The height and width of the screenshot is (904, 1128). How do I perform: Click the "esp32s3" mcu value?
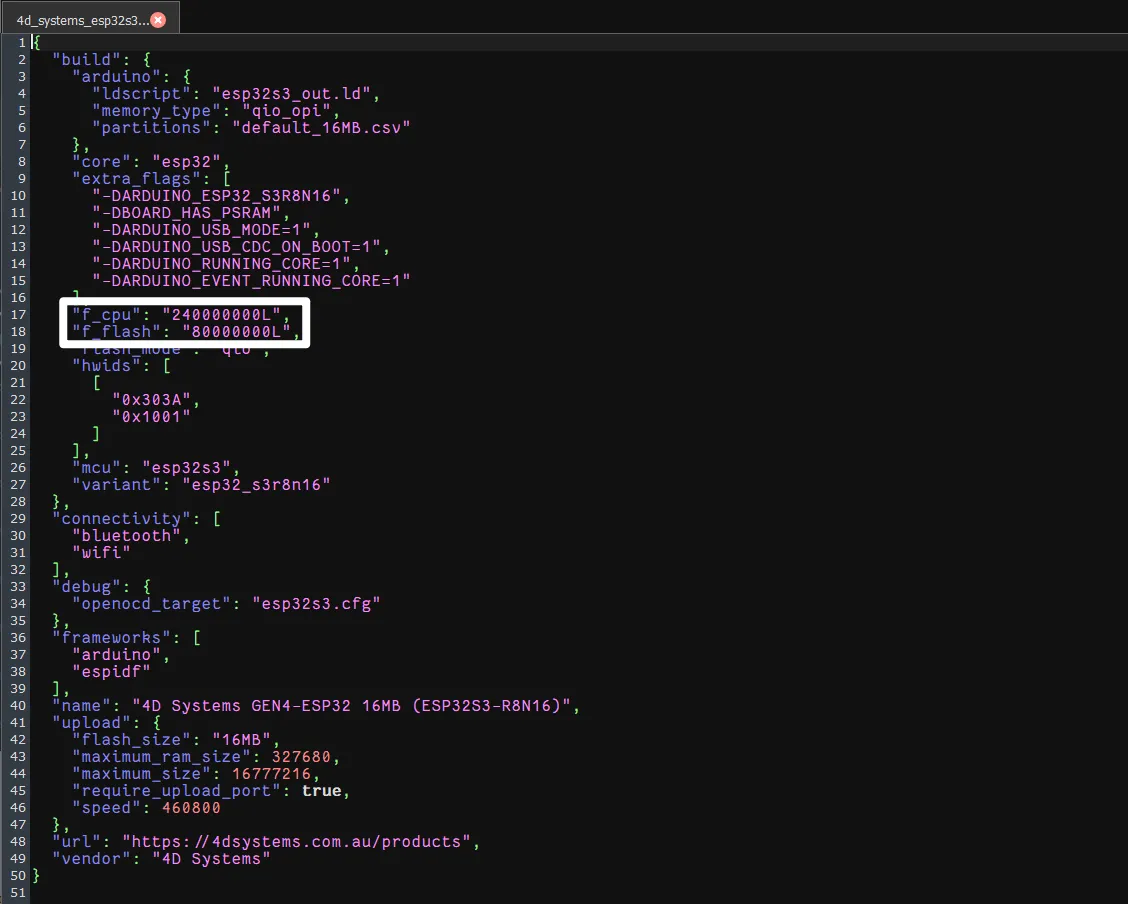pyautogui.click(x=186, y=467)
